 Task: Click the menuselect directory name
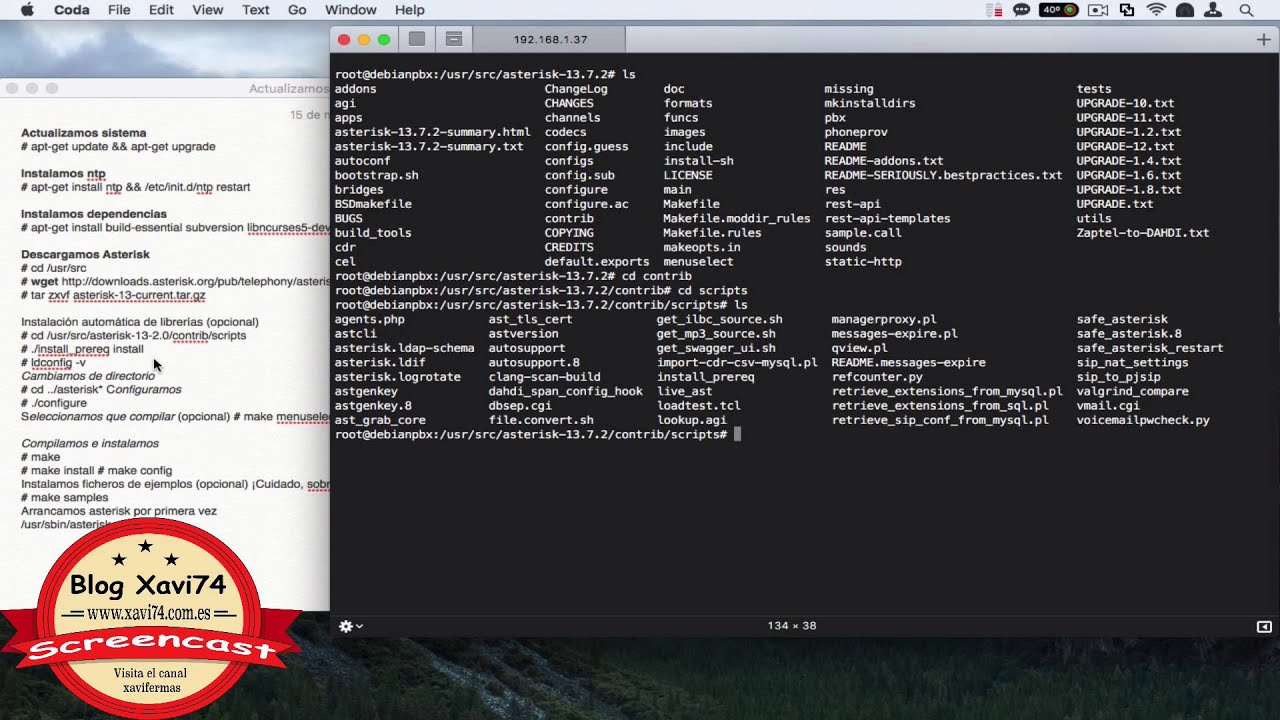(x=698, y=262)
